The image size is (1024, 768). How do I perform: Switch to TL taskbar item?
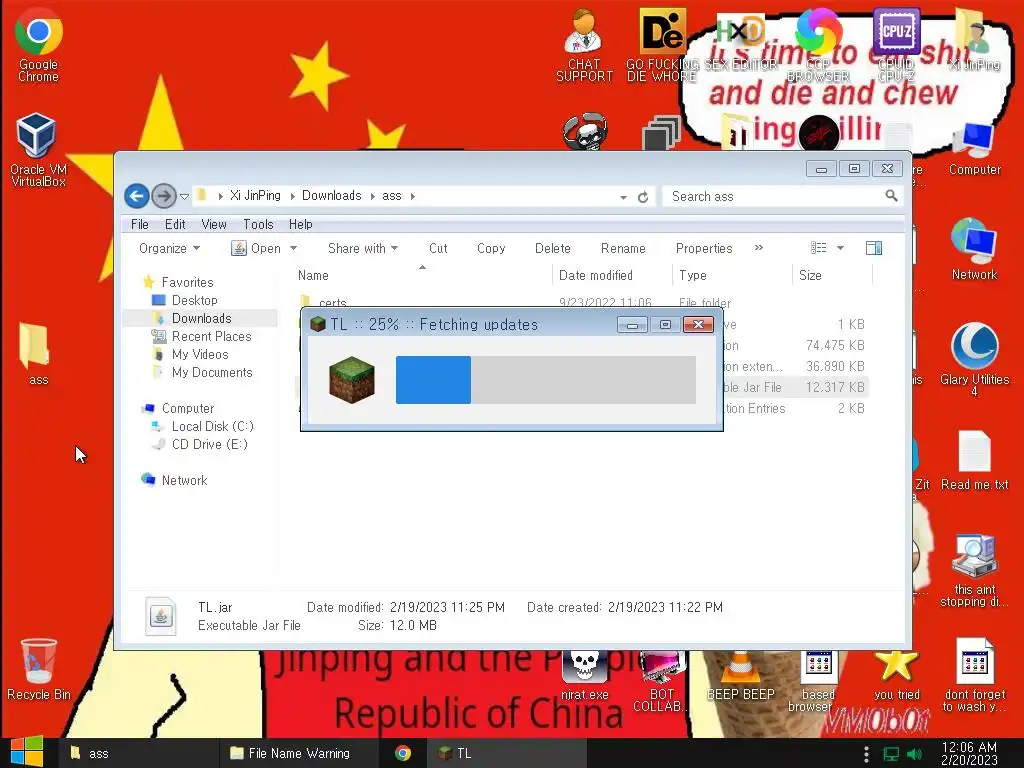click(x=507, y=753)
